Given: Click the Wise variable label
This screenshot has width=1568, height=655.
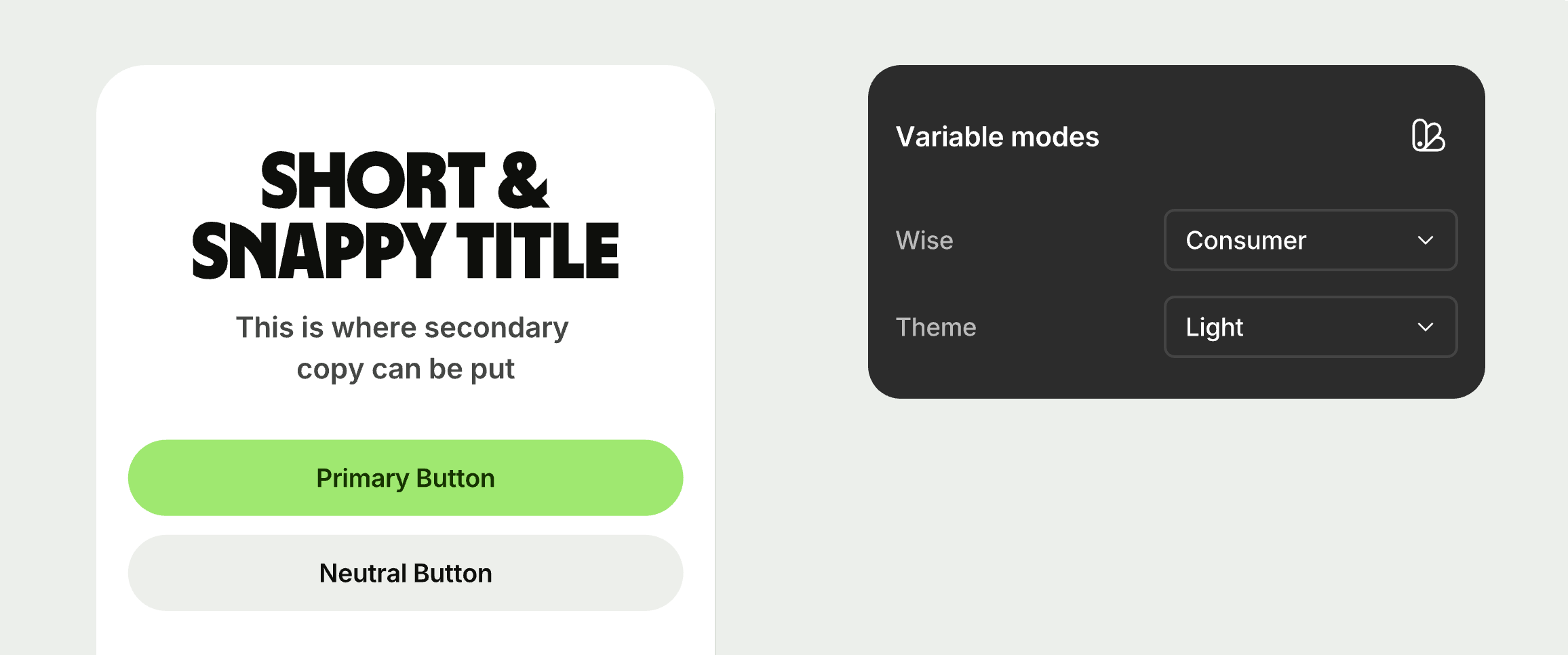Looking at the screenshot, I should (x=924, y=240).
